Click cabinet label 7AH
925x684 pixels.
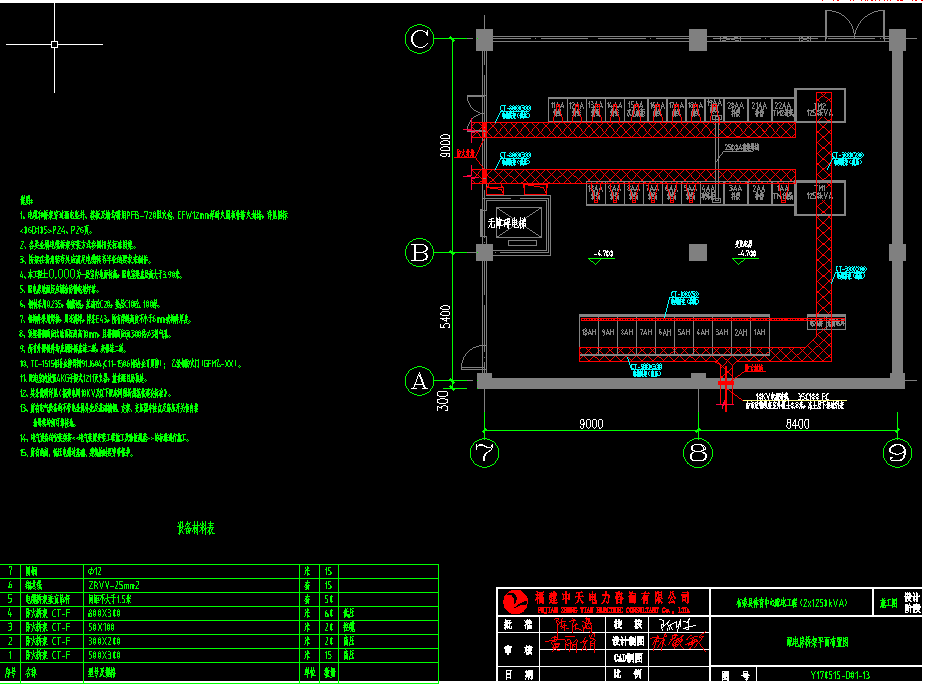pyautogui.click(x=646, y=332)
